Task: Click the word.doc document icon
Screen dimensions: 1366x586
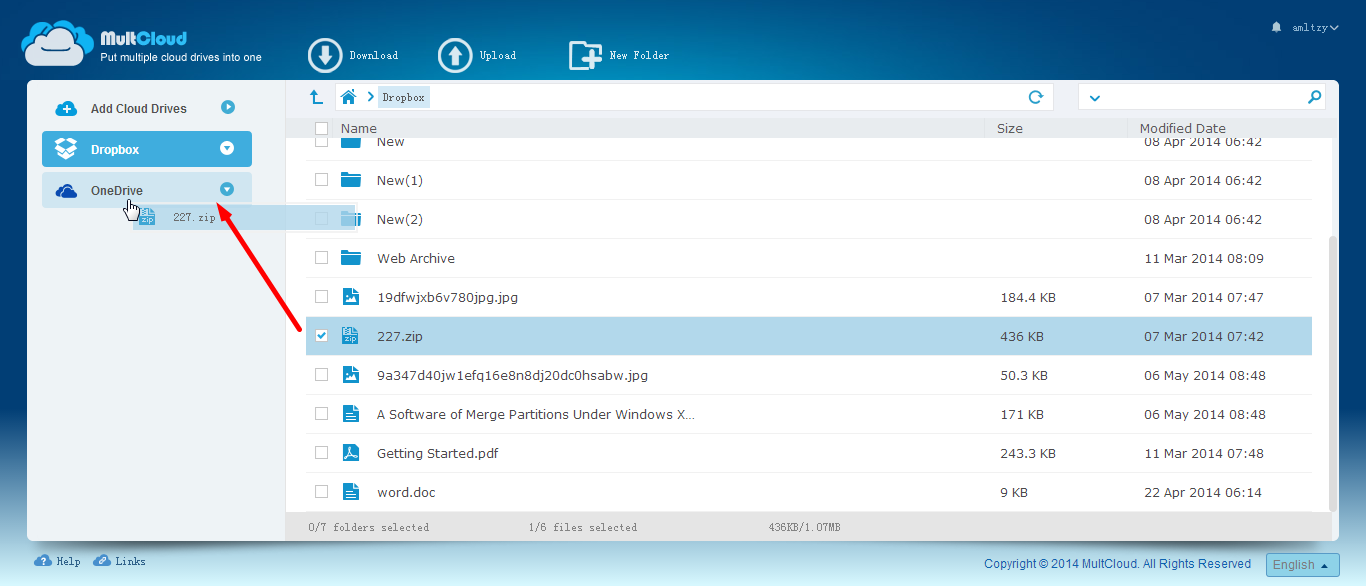Action: tap(350, 492)
